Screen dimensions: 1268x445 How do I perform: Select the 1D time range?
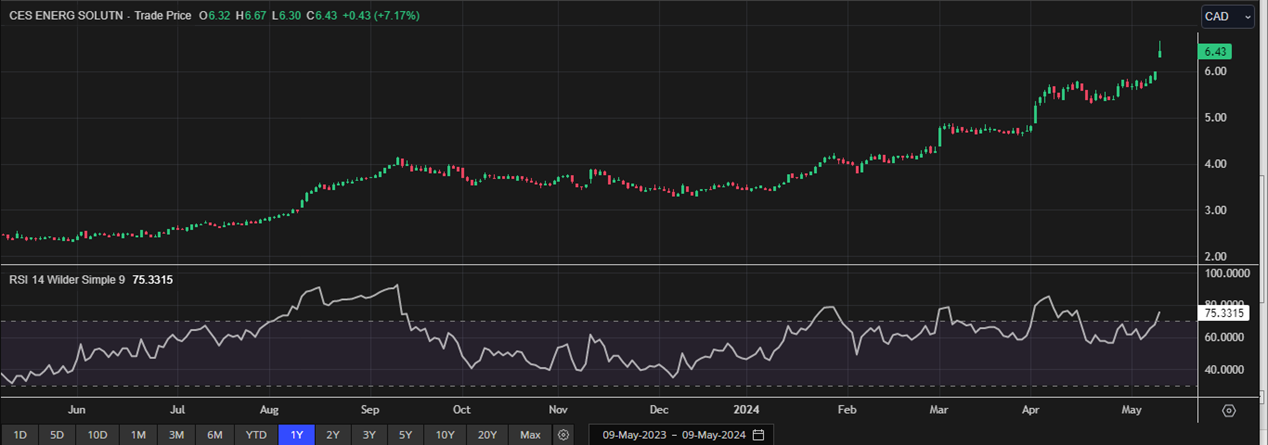19,435
